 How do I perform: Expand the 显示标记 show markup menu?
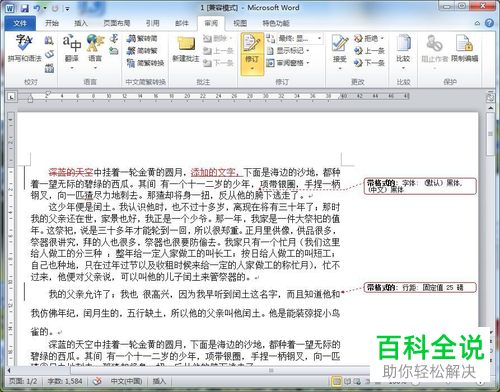coord(288,51)
